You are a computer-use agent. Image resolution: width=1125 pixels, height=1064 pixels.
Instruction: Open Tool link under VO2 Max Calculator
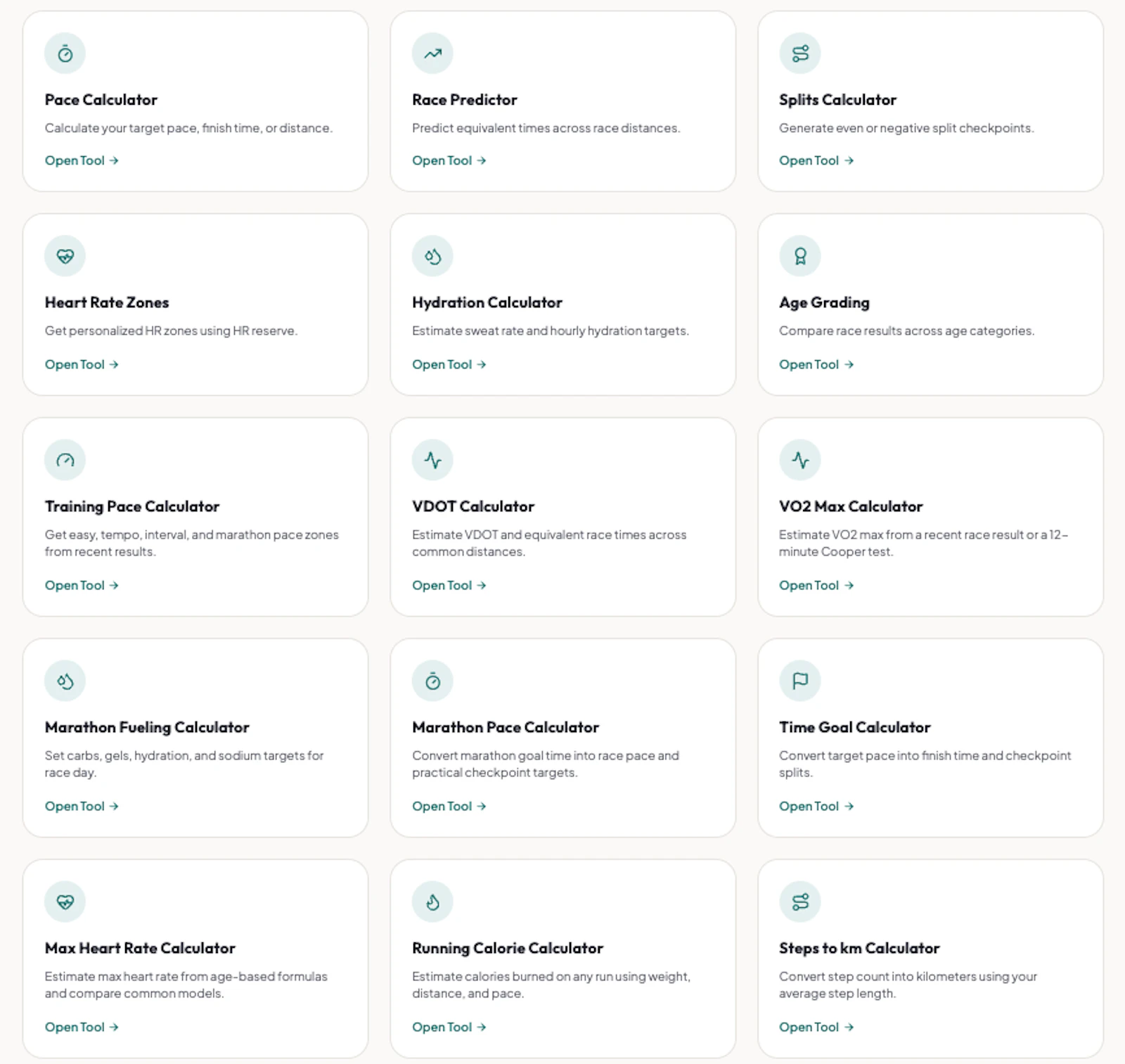(x=816, y=585)
